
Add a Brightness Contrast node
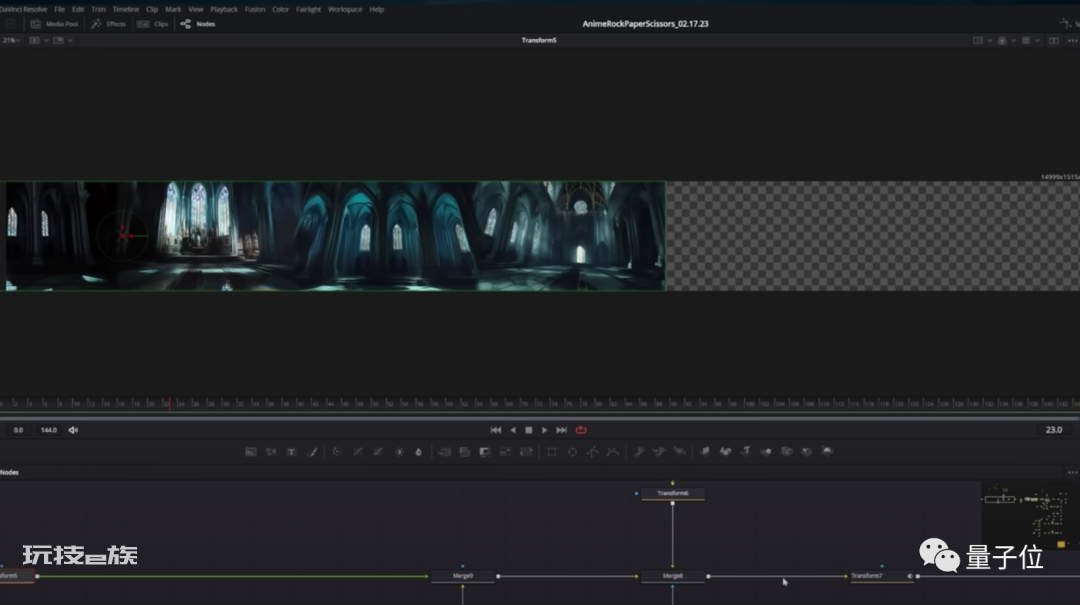point(399,451)
